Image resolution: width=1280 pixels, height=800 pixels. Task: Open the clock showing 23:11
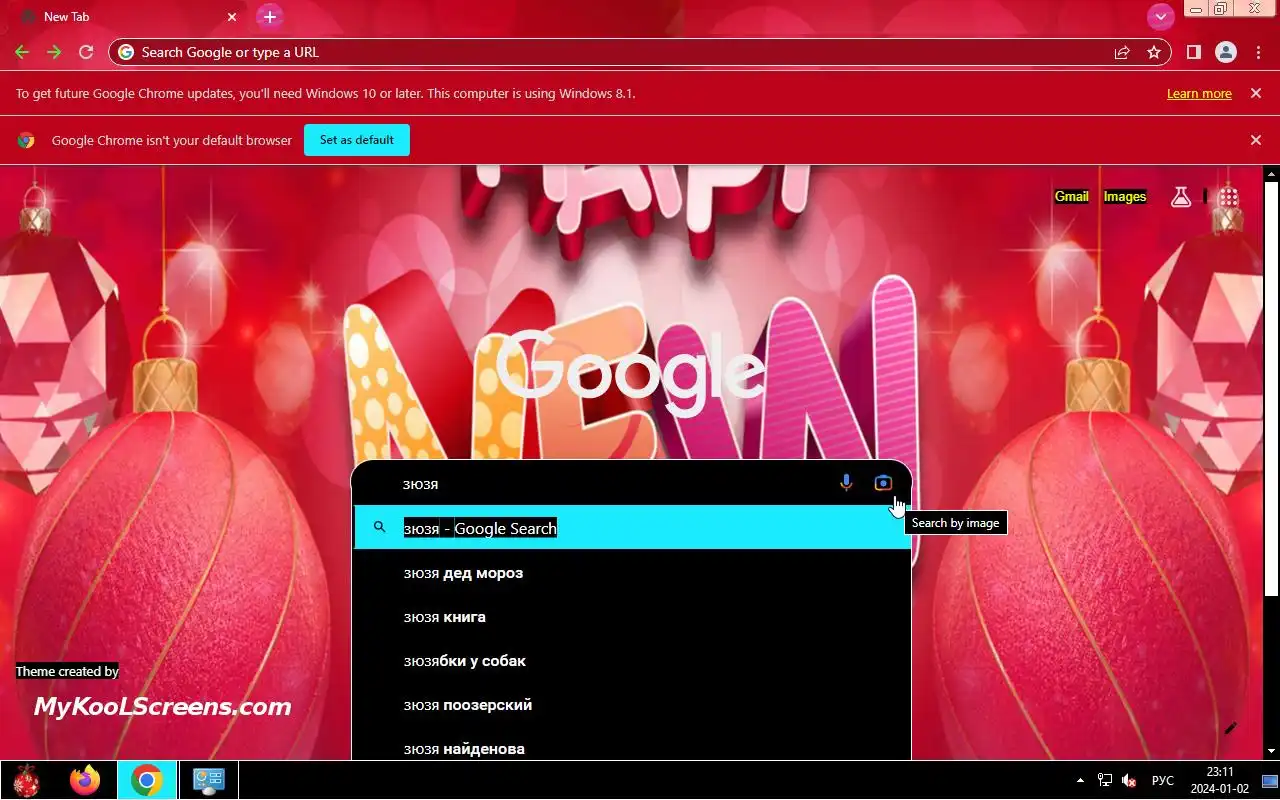coord(1220,780)
